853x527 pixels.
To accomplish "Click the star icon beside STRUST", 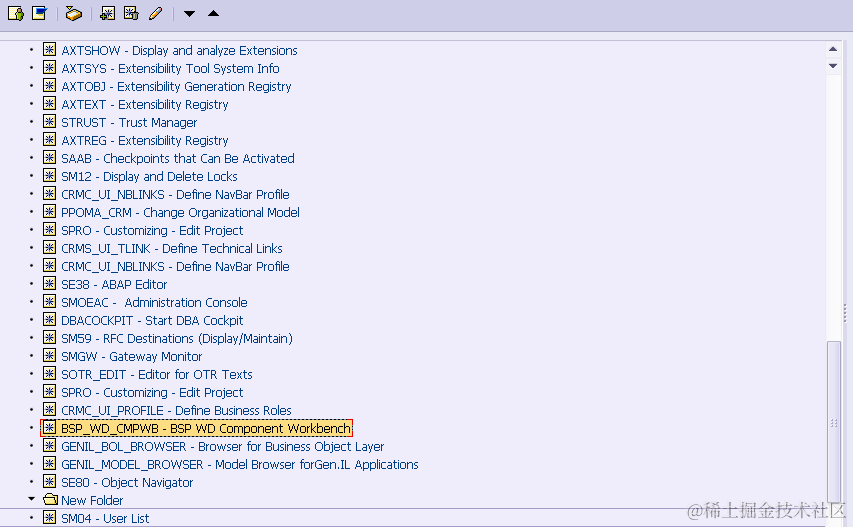I will point(50,122).
